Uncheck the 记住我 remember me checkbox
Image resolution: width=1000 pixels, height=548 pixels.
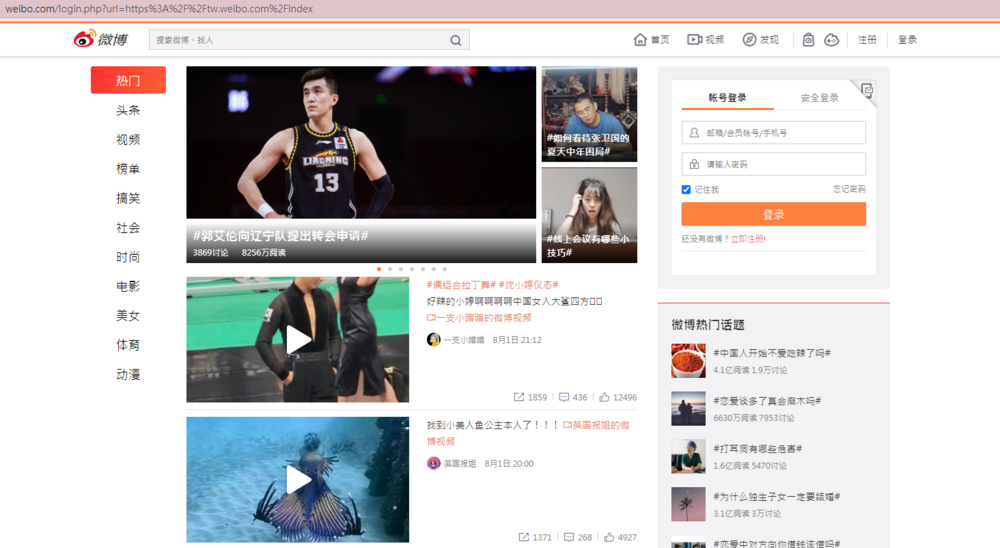(686, 190)
